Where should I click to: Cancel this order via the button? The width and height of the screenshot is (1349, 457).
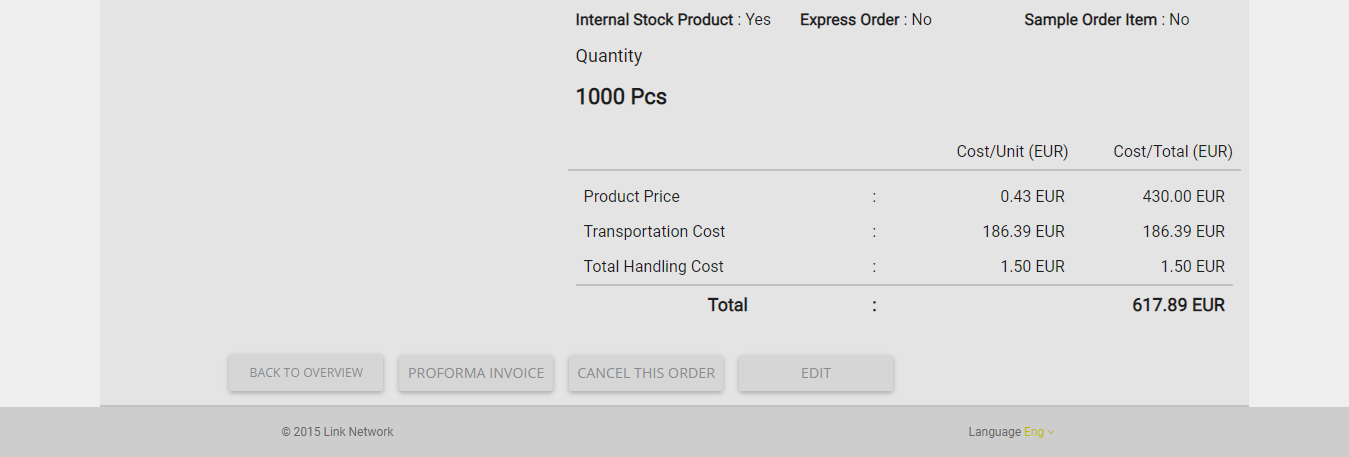pyautogui.click(x=646, y=373)
